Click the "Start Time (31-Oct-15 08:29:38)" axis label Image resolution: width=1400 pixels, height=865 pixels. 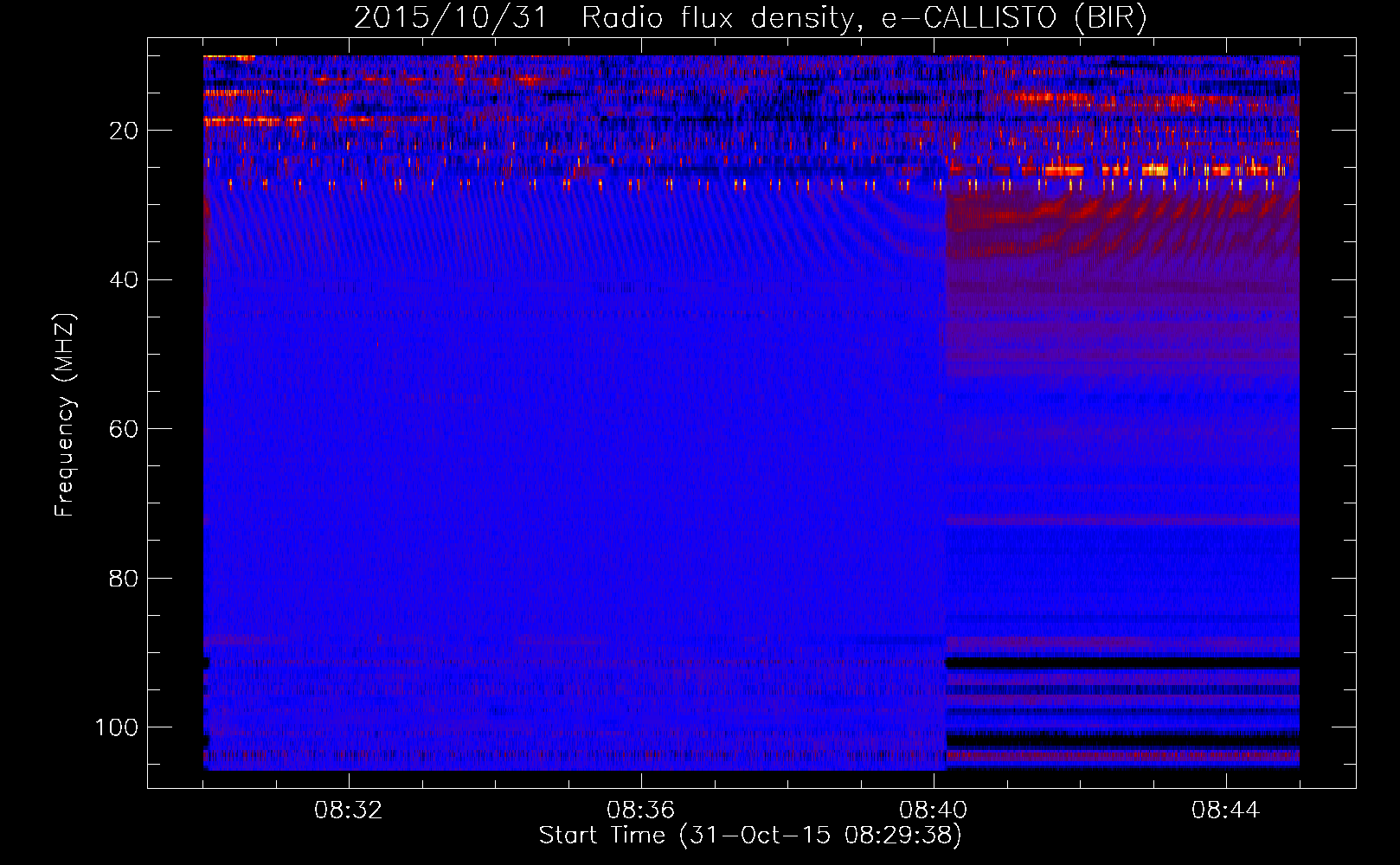750,836
